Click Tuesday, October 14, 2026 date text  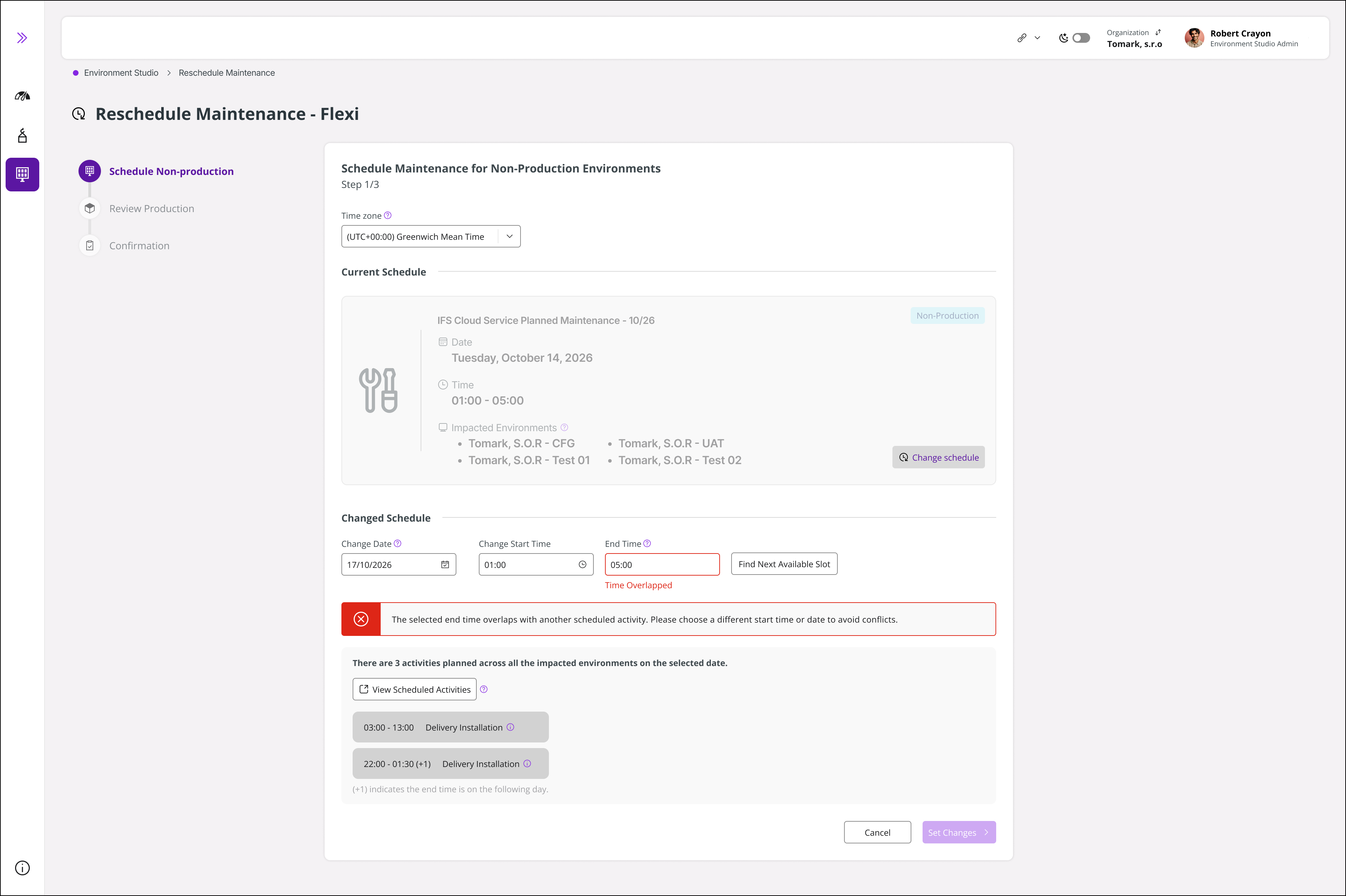tap(522, 358)
